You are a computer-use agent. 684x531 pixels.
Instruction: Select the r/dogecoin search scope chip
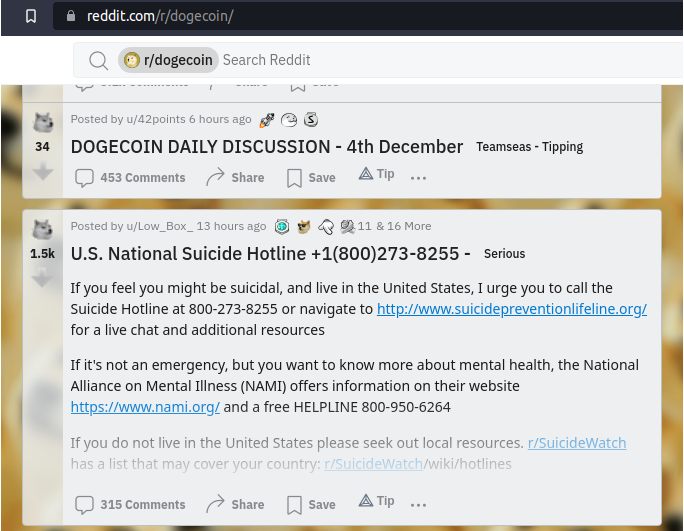tap(168, 60)
